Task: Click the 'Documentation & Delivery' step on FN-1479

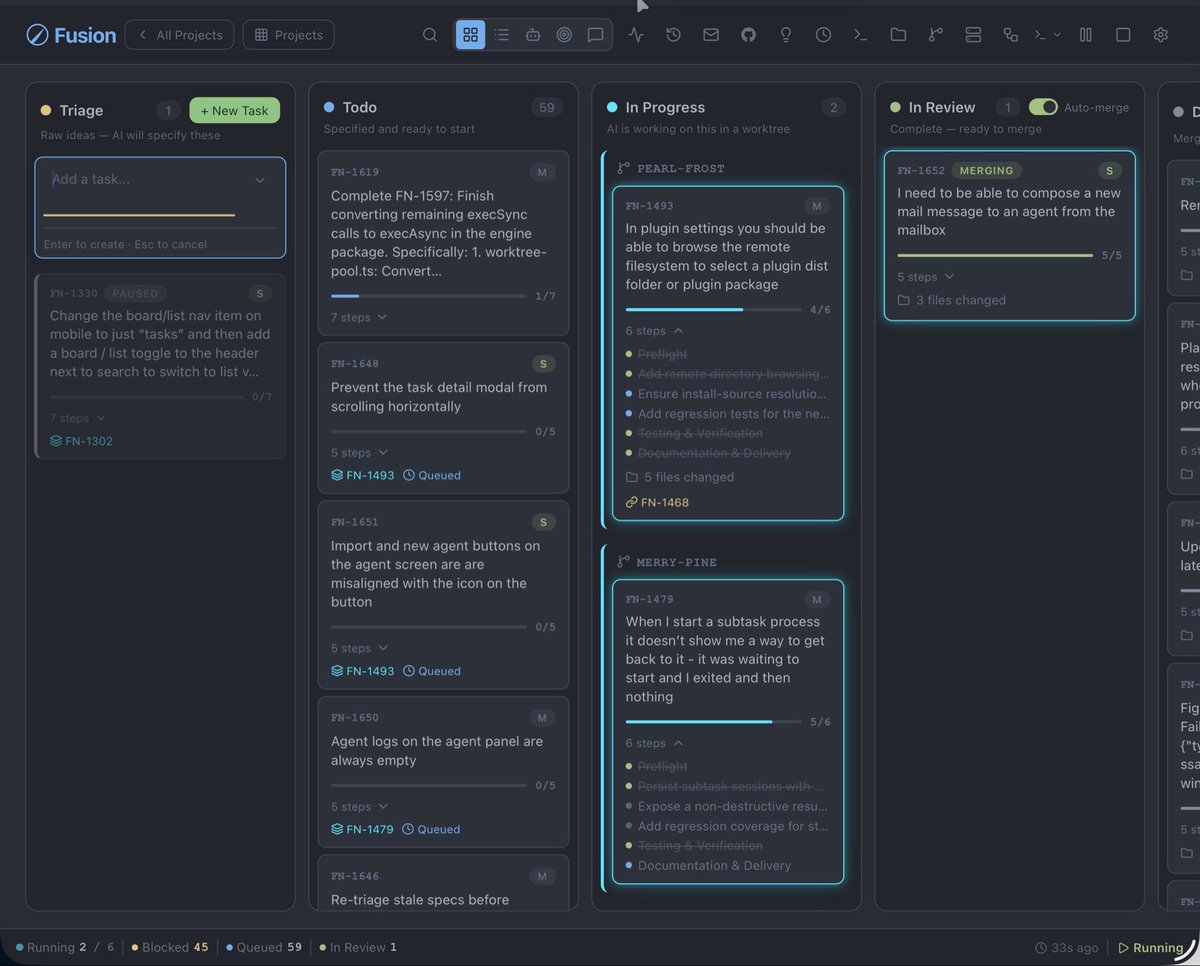Action: (714, 866)
